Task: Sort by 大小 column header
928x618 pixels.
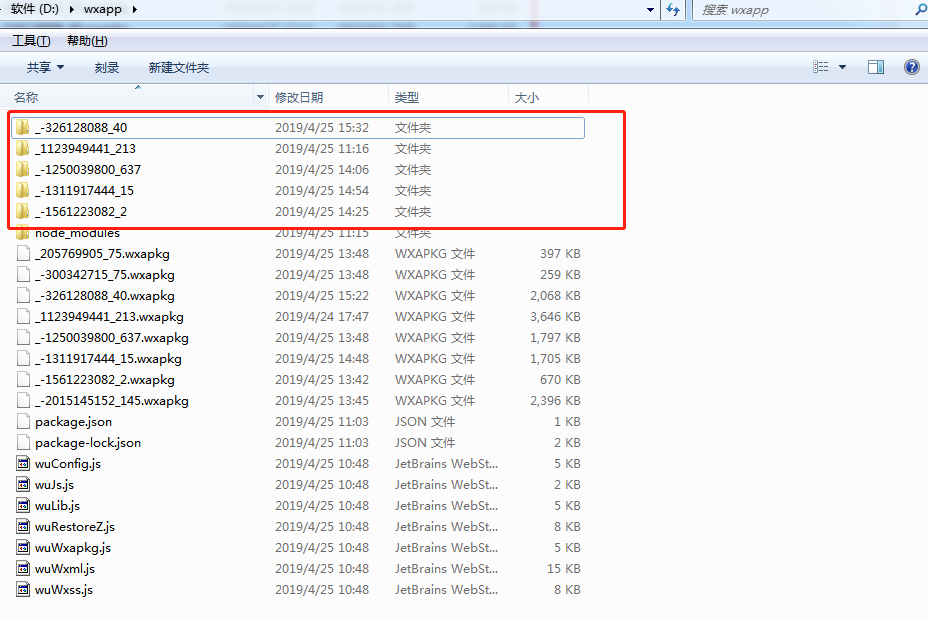Action: 527,97
